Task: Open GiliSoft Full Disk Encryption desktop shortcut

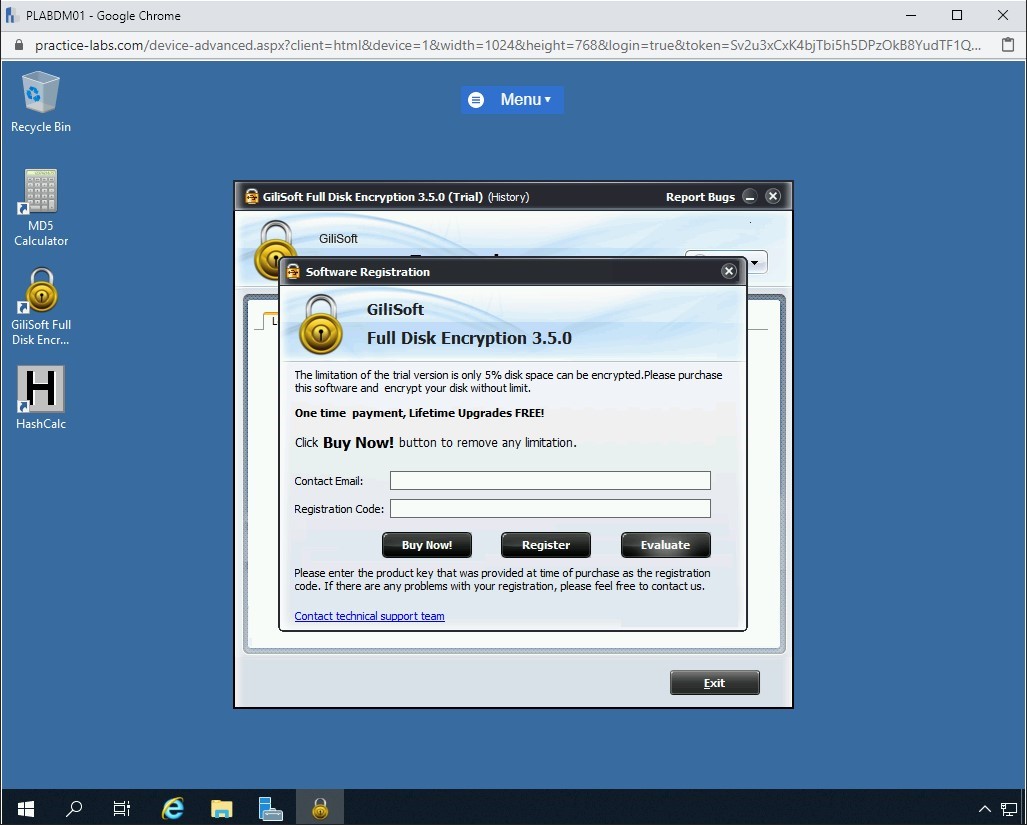Action: [x=41, y=304]
